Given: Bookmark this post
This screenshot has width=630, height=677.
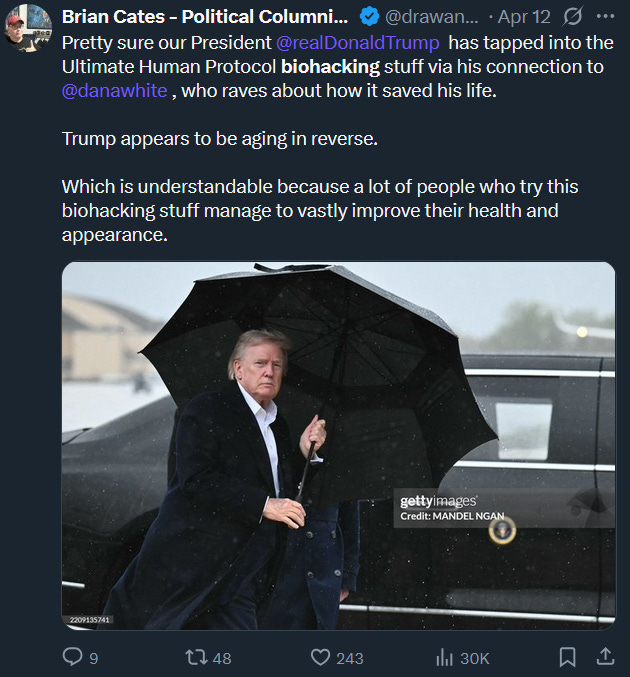Looking at the screenshot, I should pos(567,657).
